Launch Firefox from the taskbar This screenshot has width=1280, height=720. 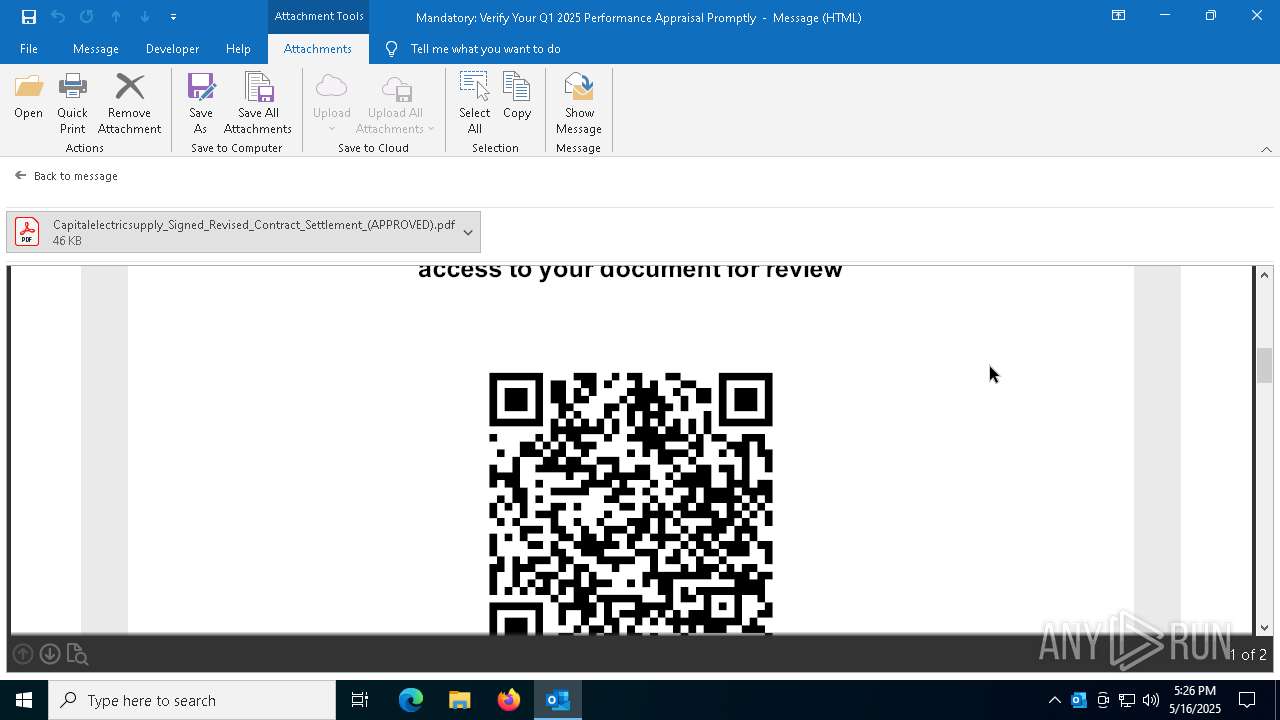tap(509, 700)
